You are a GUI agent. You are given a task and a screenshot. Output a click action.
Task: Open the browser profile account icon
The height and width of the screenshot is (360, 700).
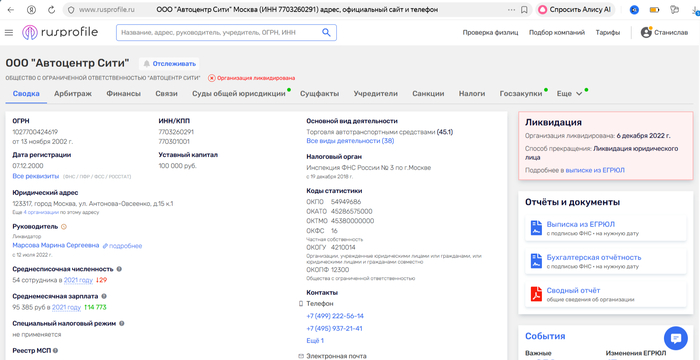pyautogui.click(x=31, y=9)
